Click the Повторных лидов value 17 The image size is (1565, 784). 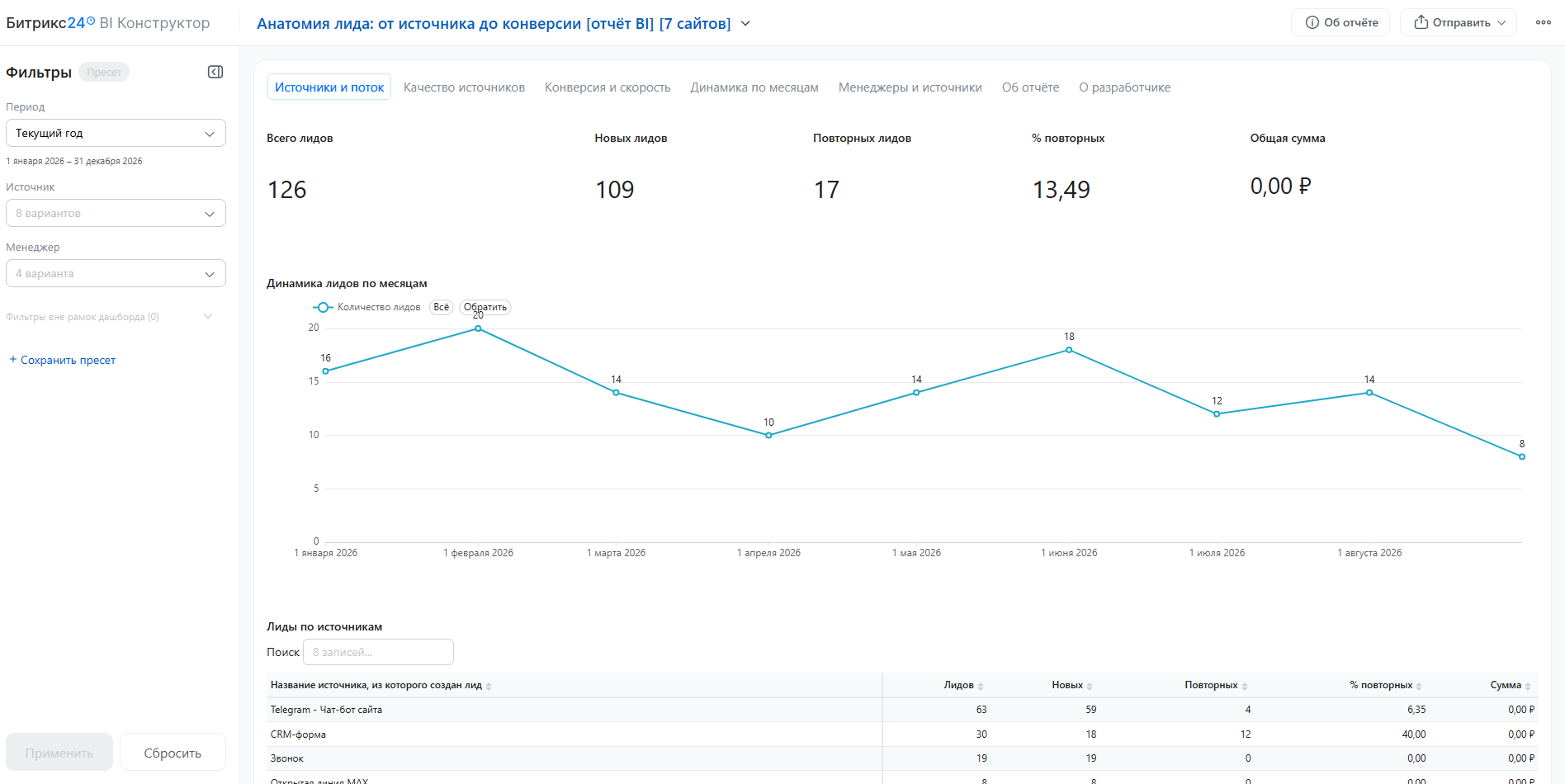point(827,190)
